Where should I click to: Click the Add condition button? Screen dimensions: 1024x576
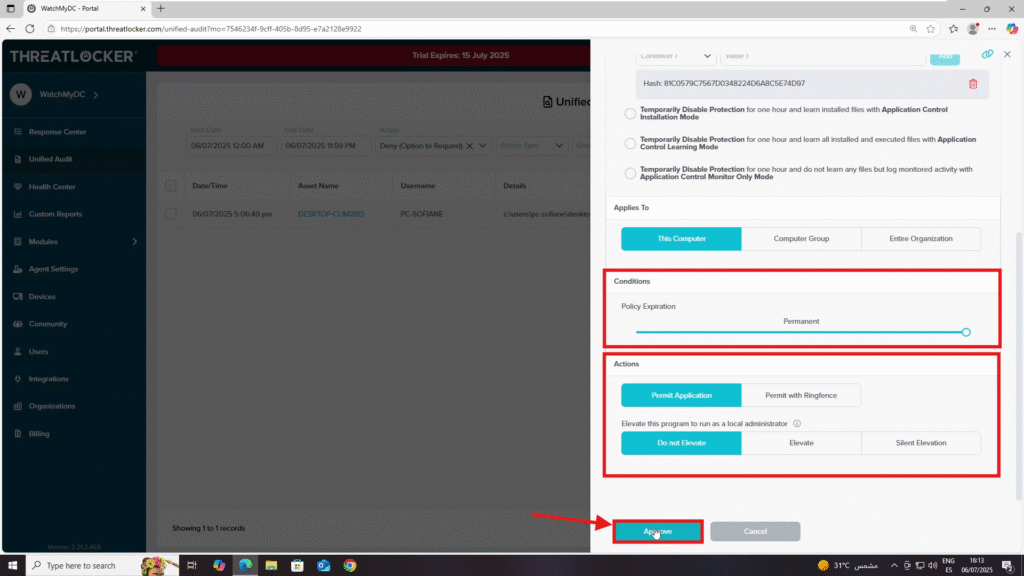944,57
